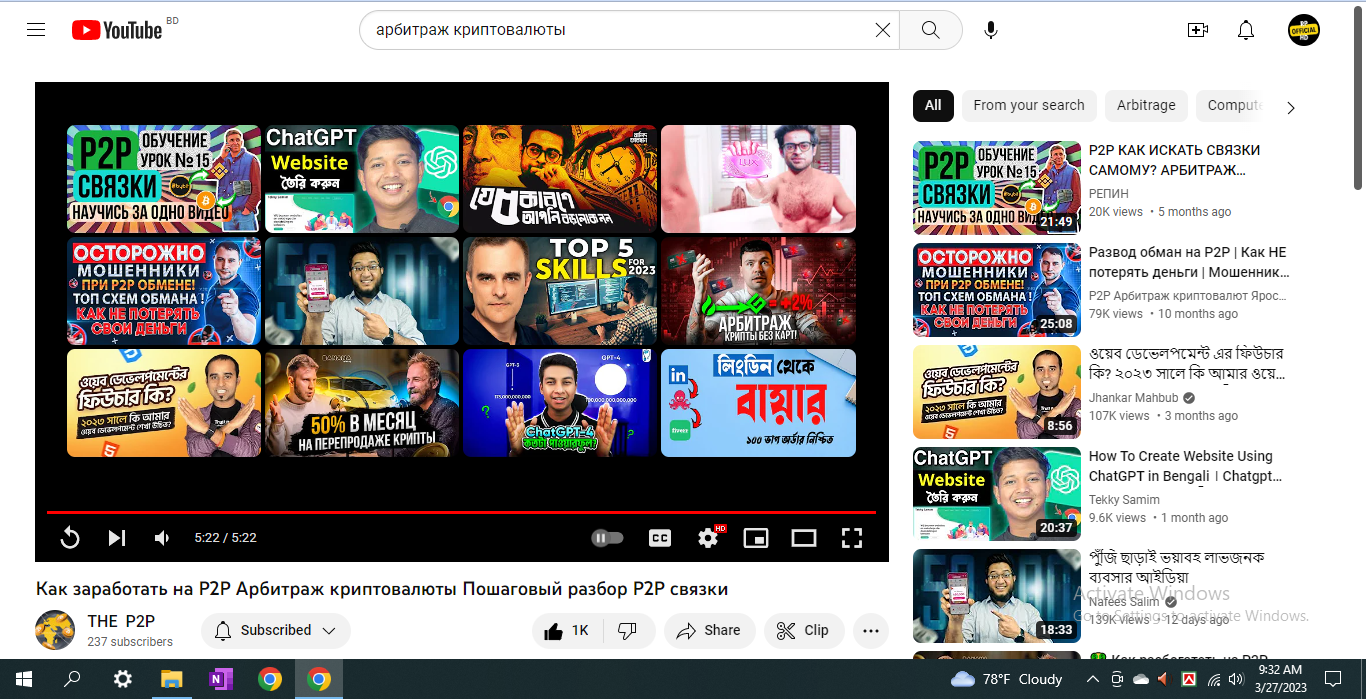Go to YouTube home via logo

117,30
